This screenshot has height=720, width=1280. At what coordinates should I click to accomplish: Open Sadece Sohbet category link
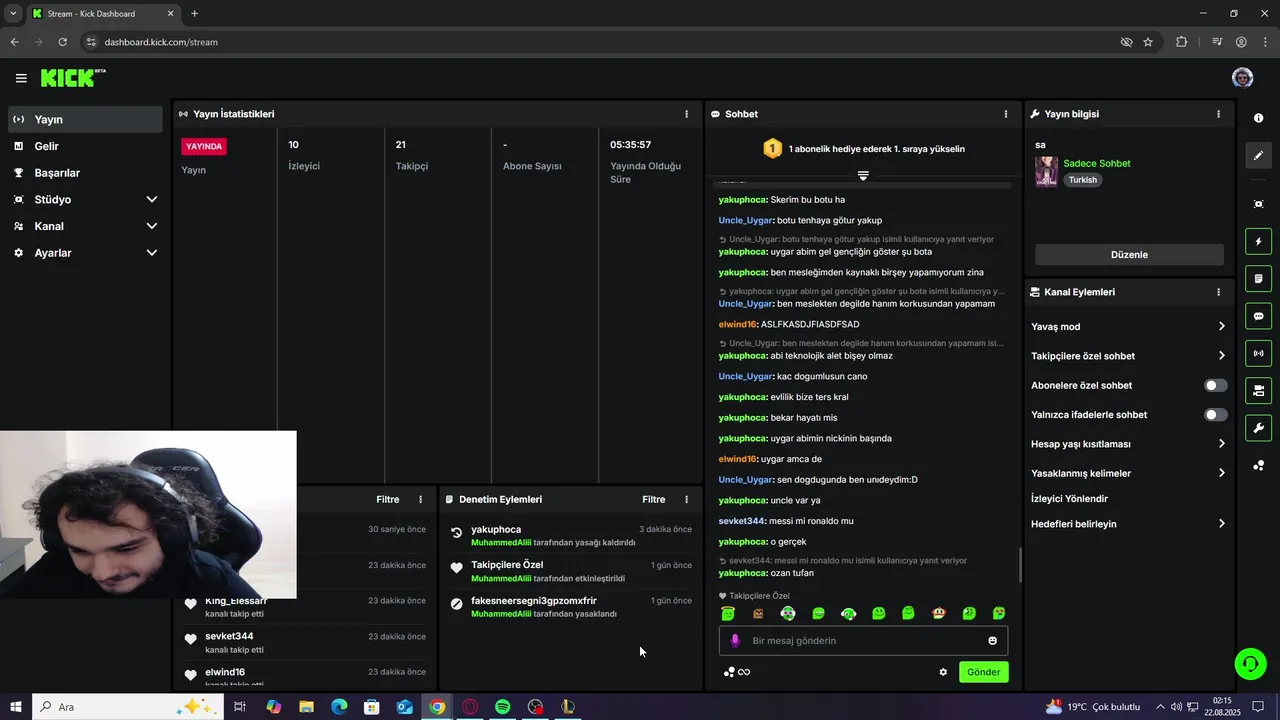(1096, 163)
